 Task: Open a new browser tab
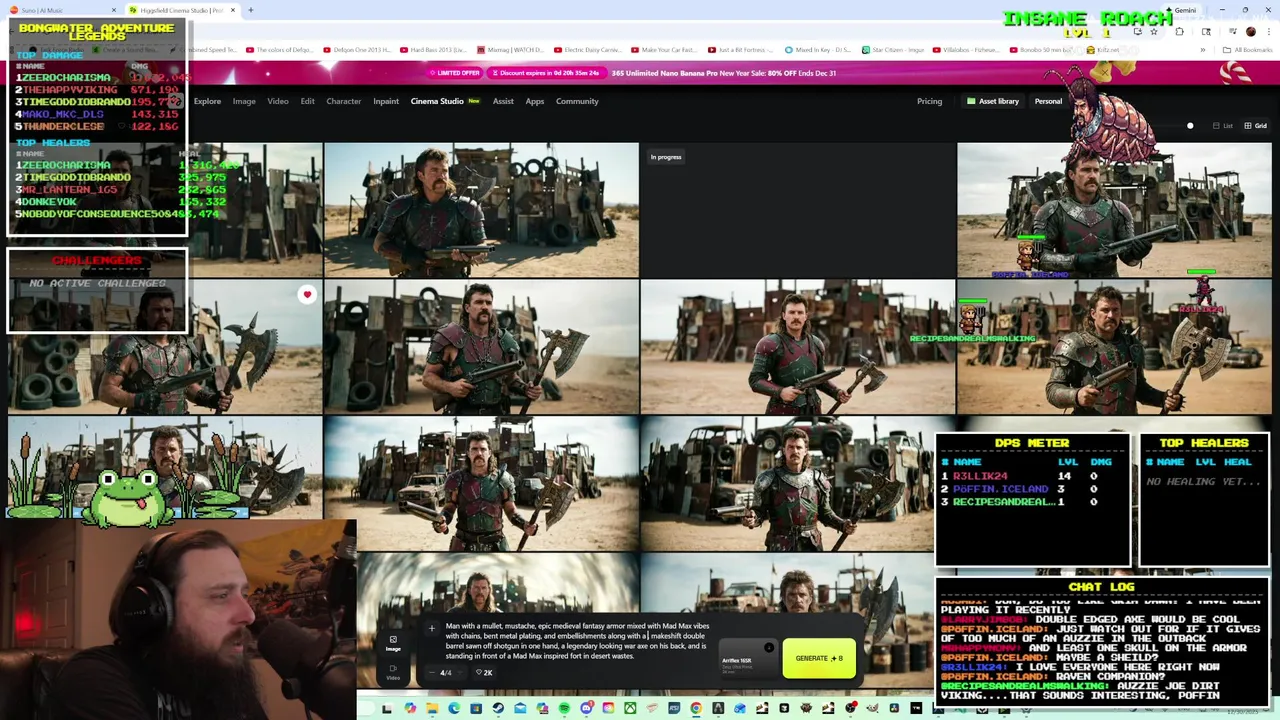click(251, 10)
